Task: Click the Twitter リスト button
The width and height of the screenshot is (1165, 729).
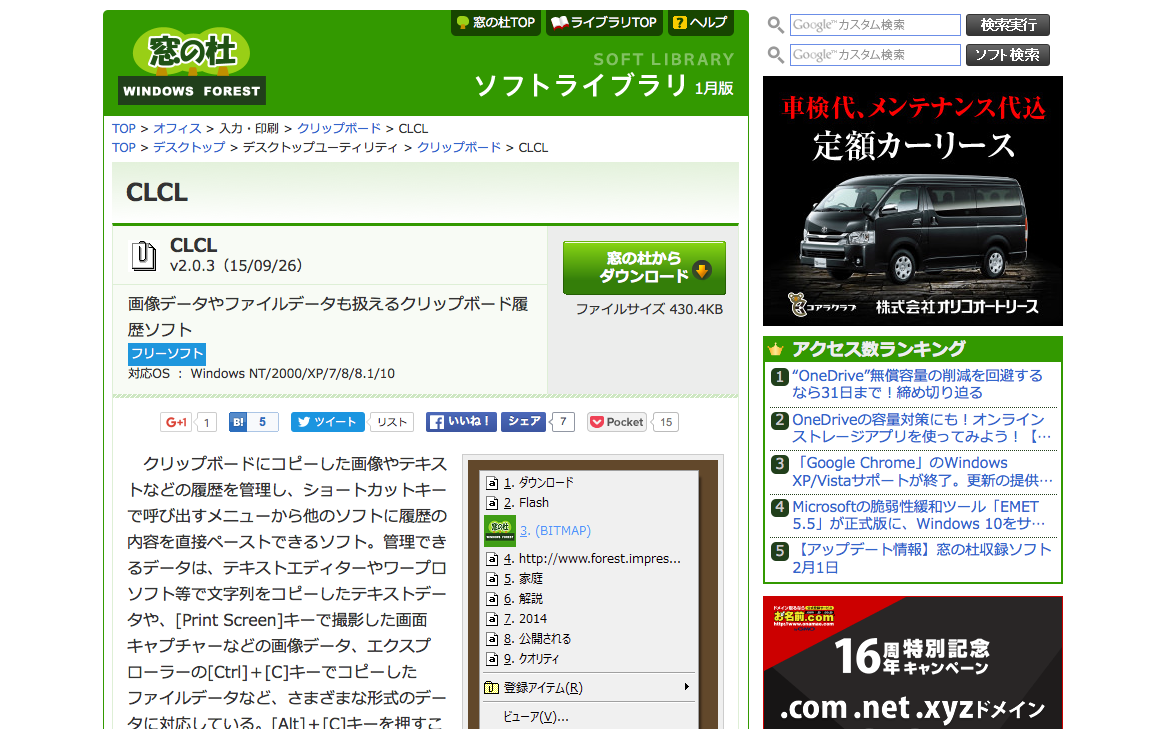Action: click(x=392, y=422)
